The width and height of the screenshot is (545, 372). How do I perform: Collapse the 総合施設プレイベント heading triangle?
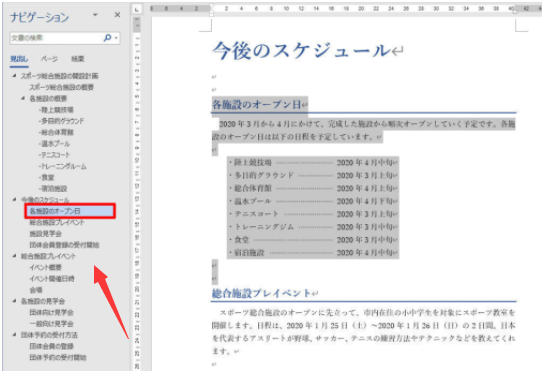[x=14, y=256]
